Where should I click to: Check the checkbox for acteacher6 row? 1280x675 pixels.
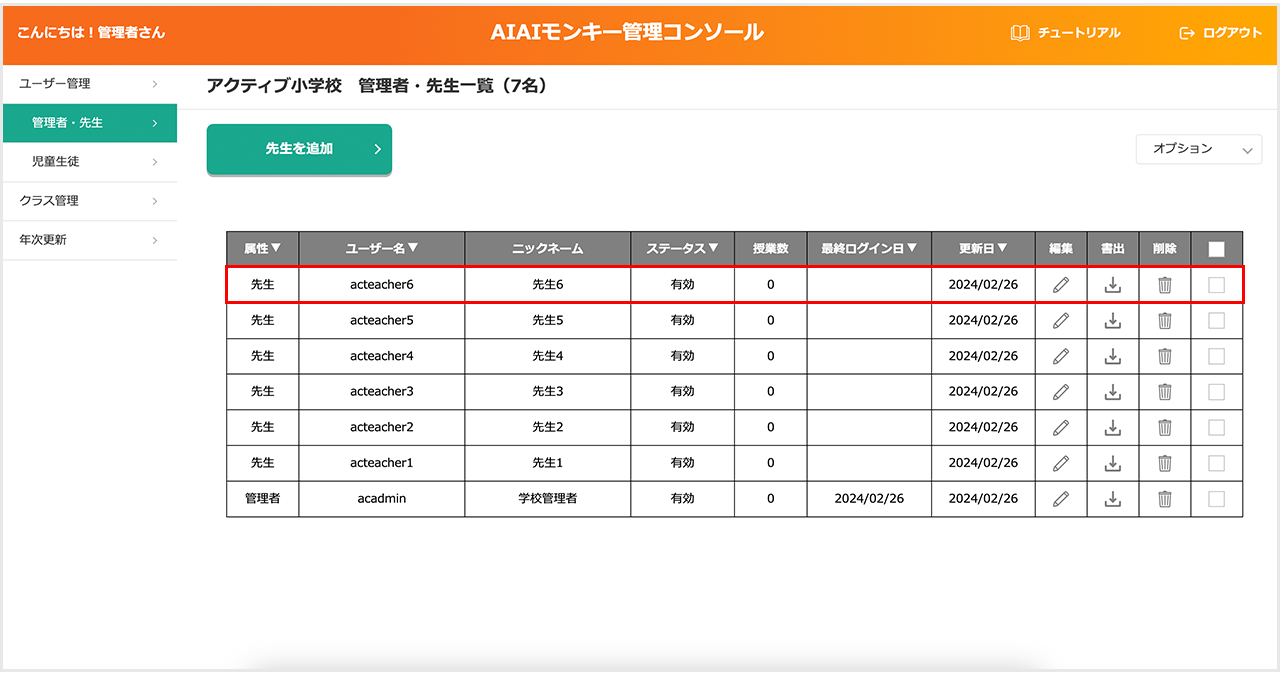[1216, 285]
